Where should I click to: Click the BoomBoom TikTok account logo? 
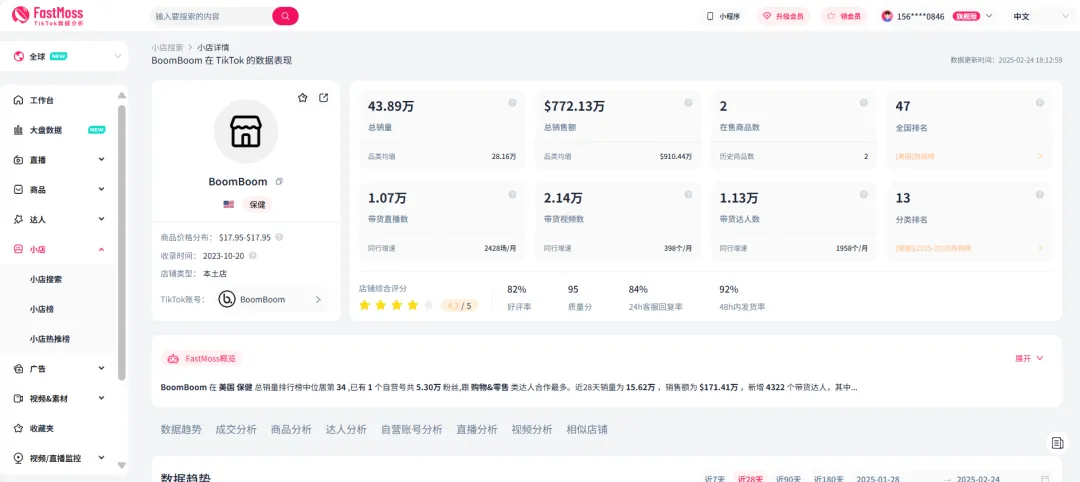227,300
